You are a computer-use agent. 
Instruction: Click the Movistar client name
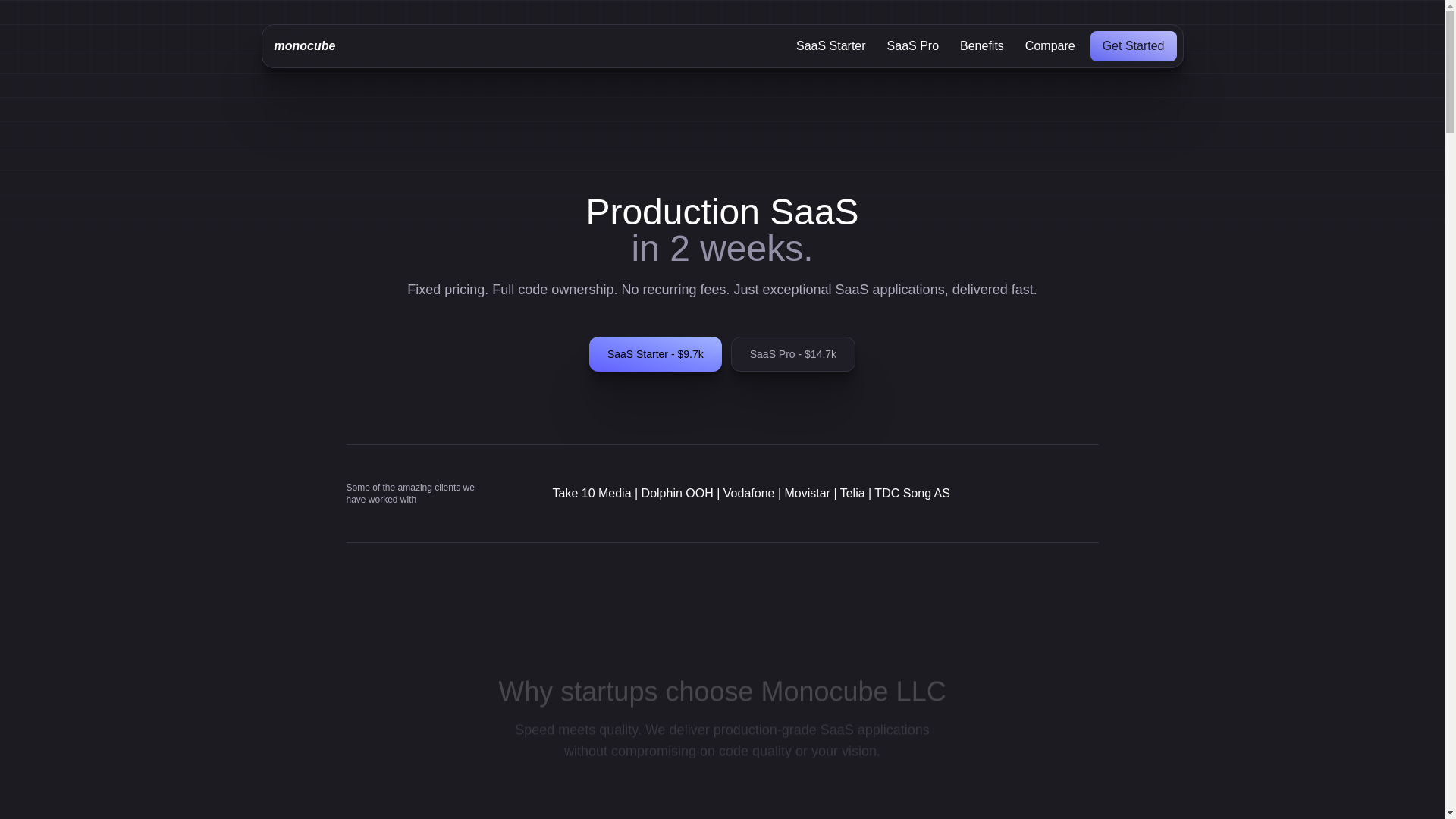807,494
